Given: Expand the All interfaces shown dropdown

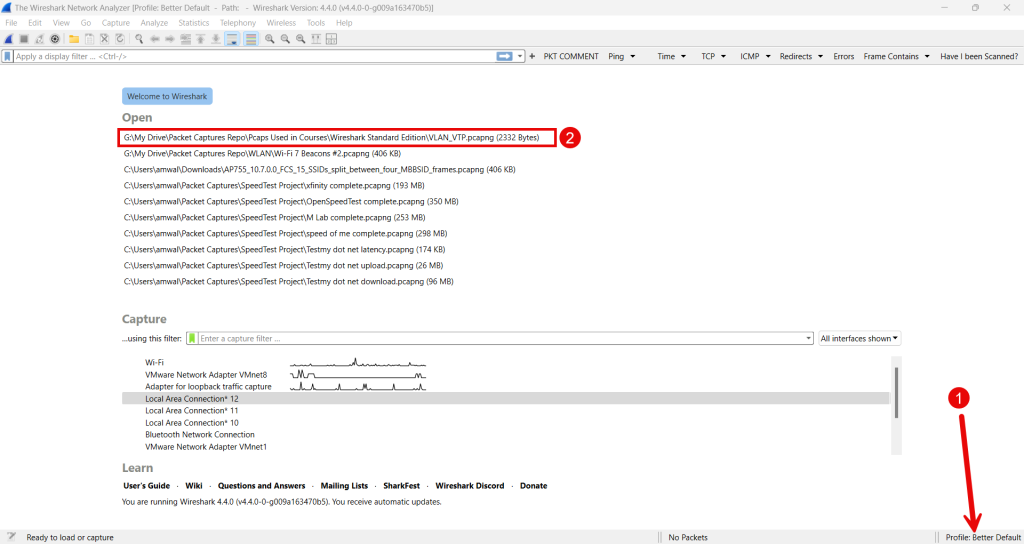Looking at the screenshot, I should (x=859, y=339).
